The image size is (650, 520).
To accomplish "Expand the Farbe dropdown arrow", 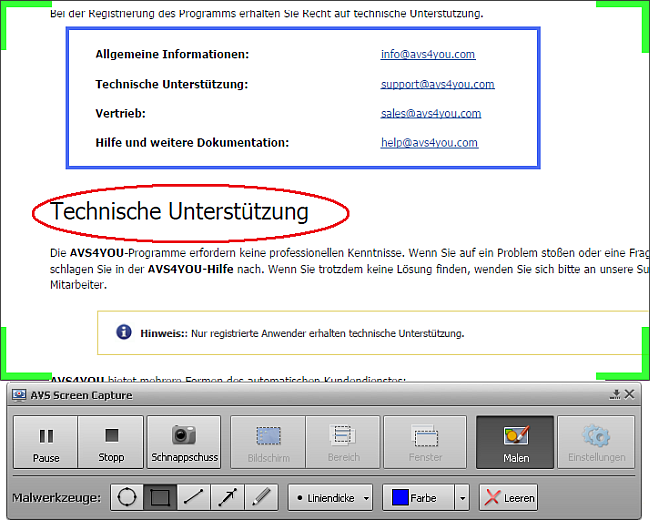I will 462,497.
